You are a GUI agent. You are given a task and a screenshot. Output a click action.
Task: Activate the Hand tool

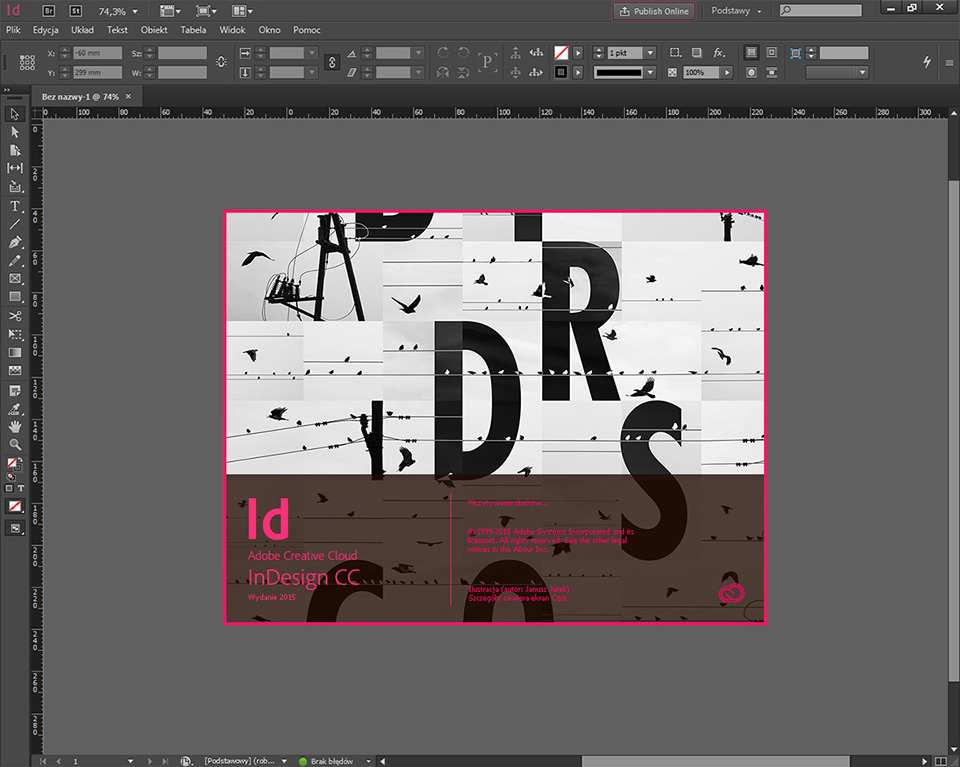(15, 426)
